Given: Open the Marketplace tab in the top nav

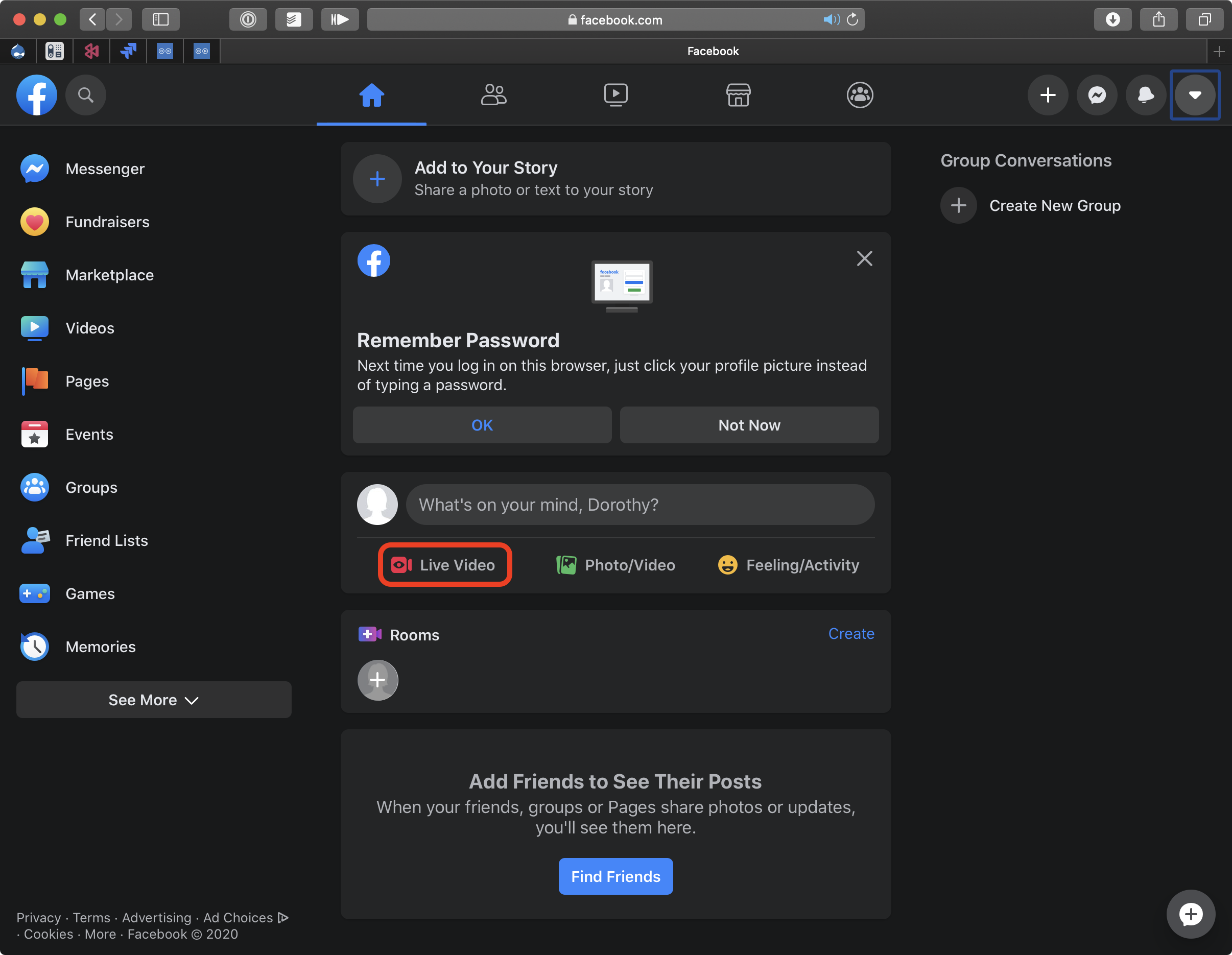Looking at the screenshot, I should pyautogui.click(x=738, y=95).
